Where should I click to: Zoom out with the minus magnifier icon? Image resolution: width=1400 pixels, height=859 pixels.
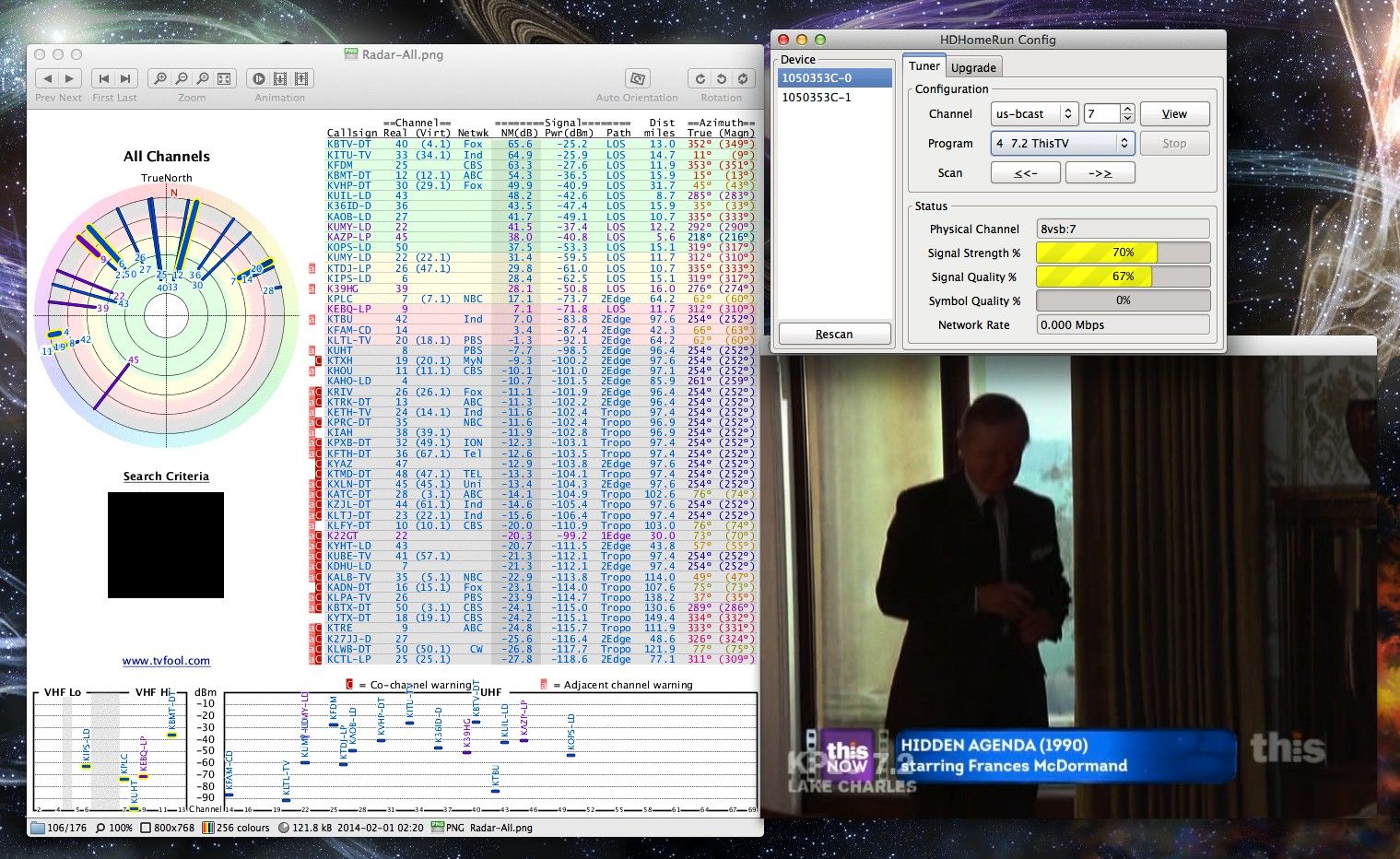tap(182, 79)
